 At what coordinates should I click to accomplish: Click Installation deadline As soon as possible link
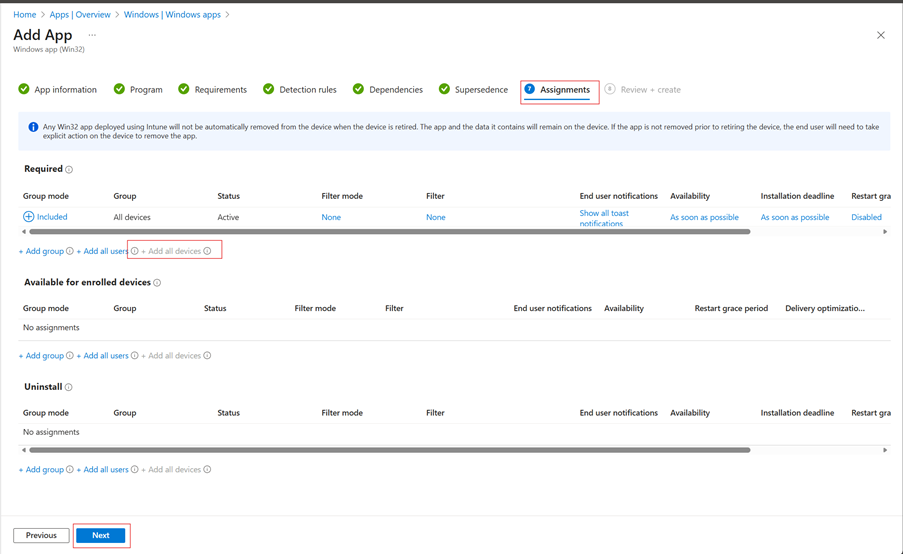pos(795,217)
